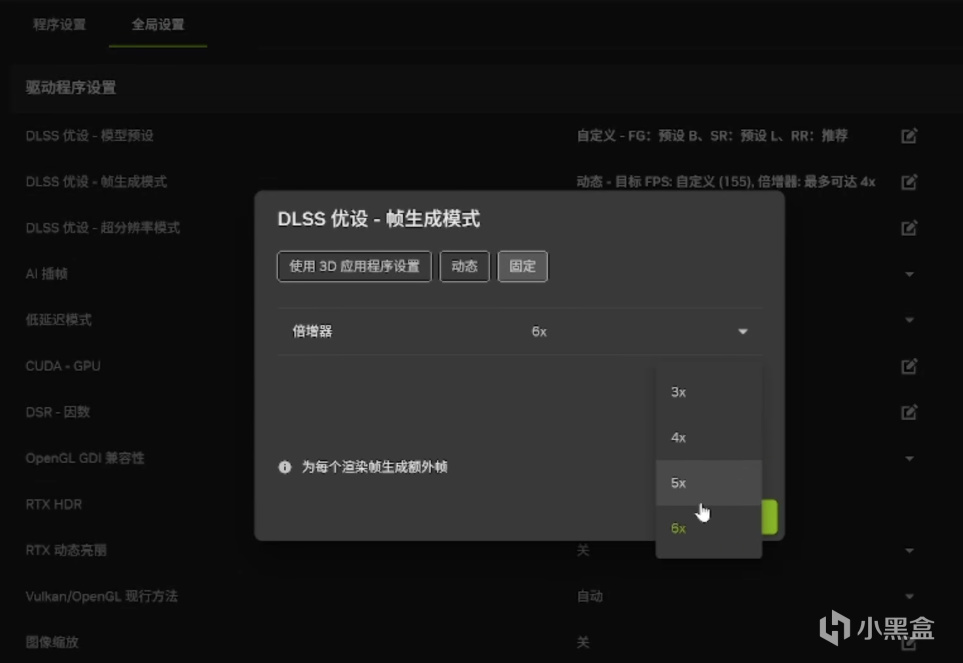Click the 图像缩放 row label
This screenshot has width=963, height=663.
[x=52, y=642]
